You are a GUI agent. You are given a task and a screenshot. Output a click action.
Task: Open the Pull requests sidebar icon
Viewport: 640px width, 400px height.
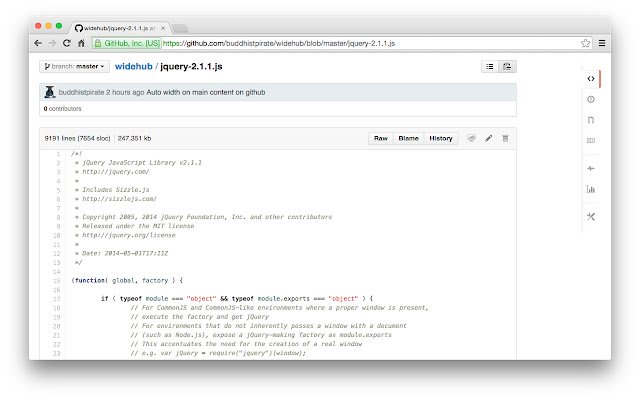point(591,120)
